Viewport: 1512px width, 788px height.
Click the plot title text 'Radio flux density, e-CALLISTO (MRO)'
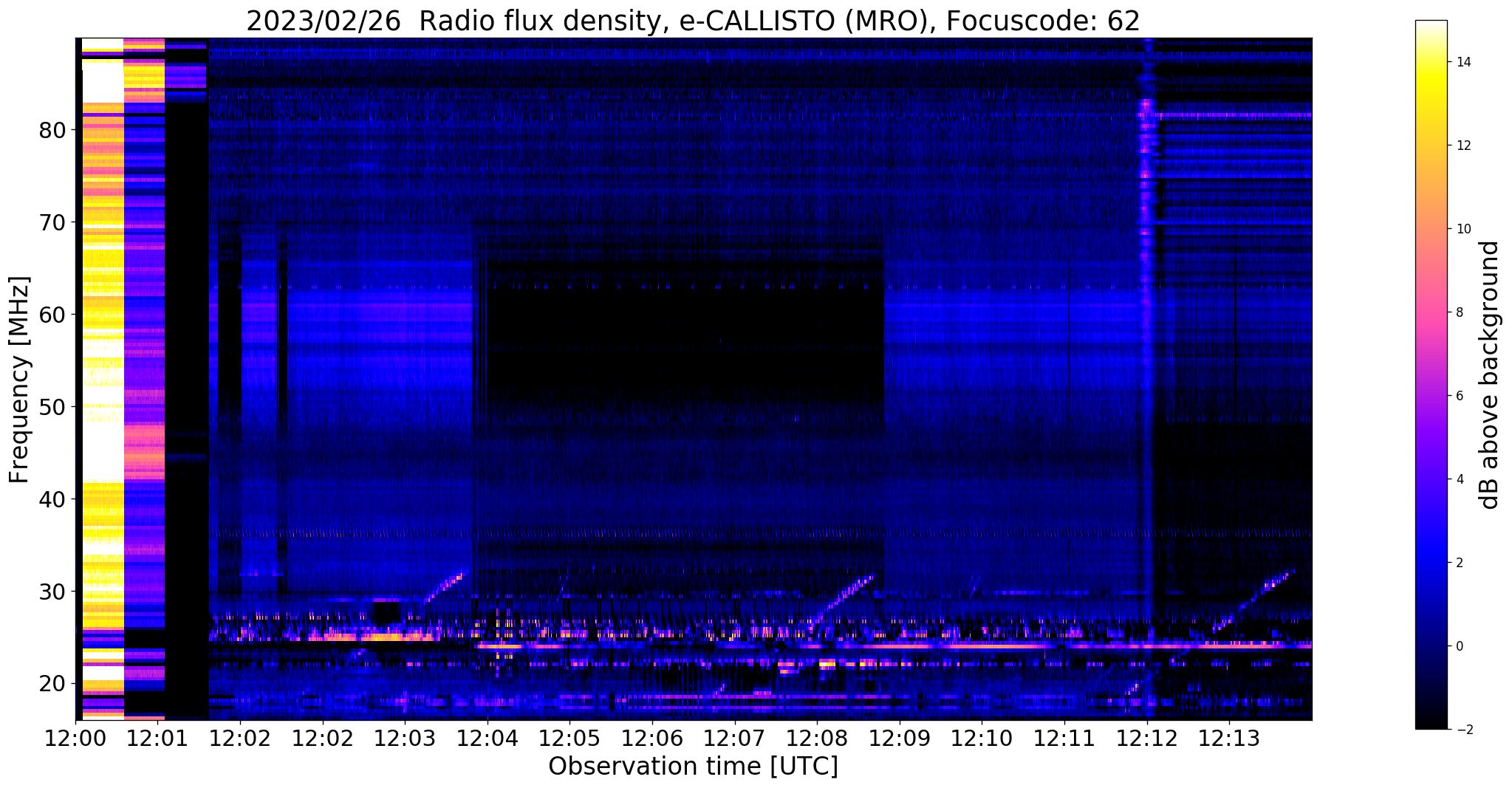pos(677,21)
